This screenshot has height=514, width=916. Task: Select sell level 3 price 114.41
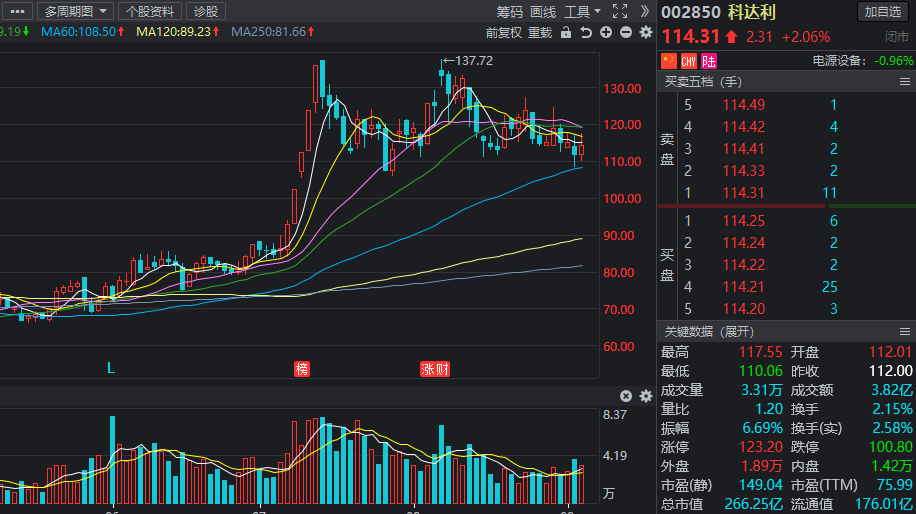tap(744, 149)
